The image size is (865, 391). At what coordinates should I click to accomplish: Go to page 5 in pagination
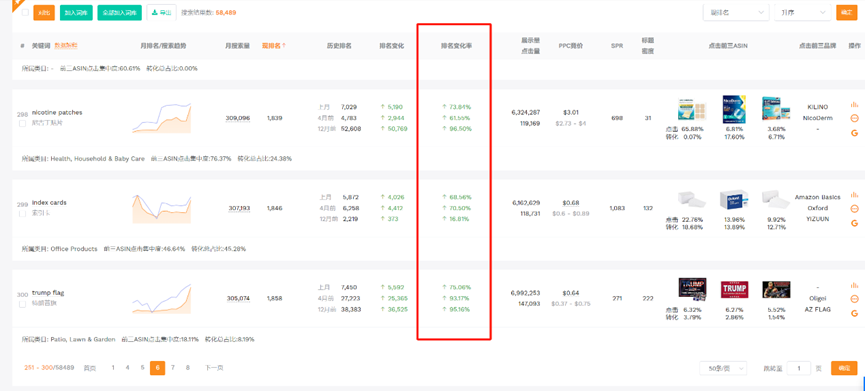(x=142, y=368)
